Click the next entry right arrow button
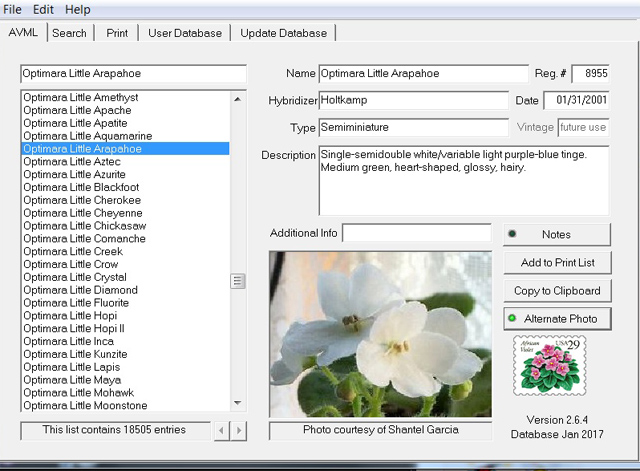The width and height of the screenshot is (640, 471). (239, 430)
